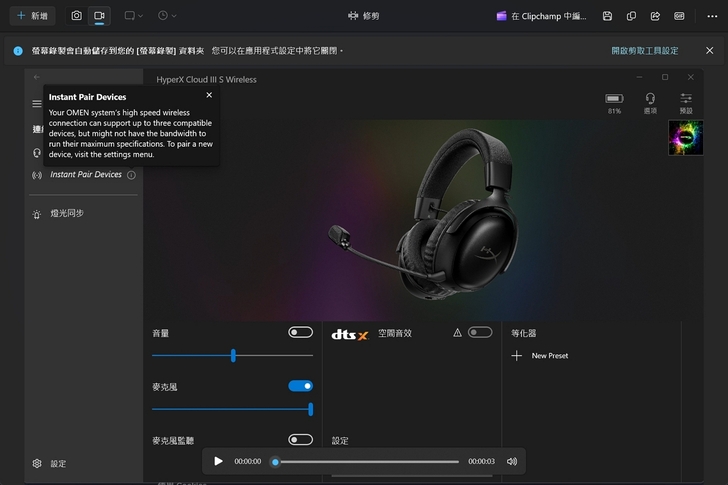Open headset options icon at top right
The height and width of the screenshot is (485, 728).
coord(650,103)
